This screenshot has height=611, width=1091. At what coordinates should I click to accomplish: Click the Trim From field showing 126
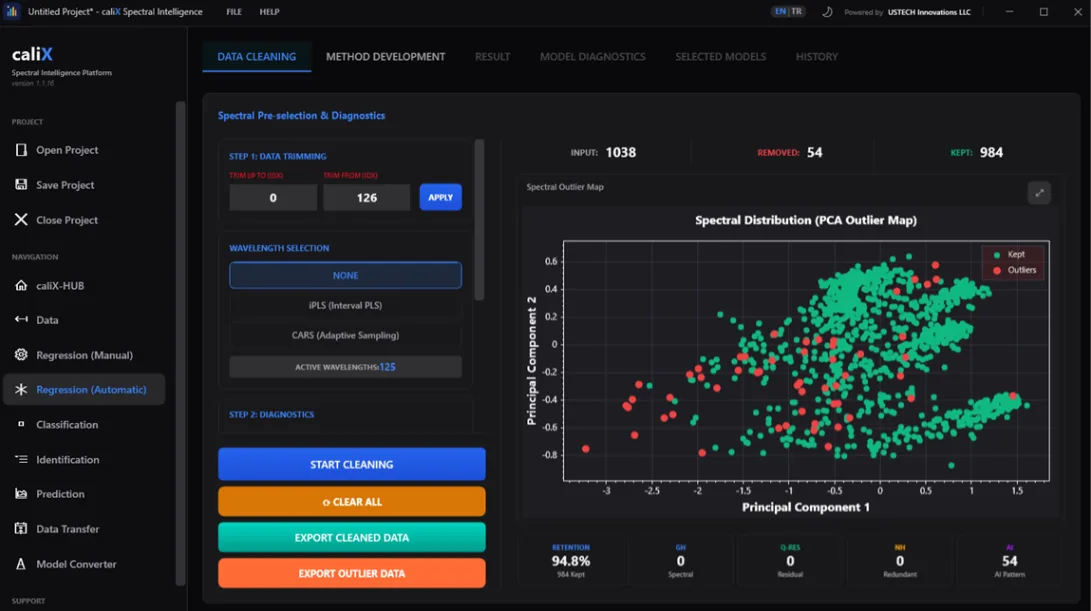click(x=367, y=197)
